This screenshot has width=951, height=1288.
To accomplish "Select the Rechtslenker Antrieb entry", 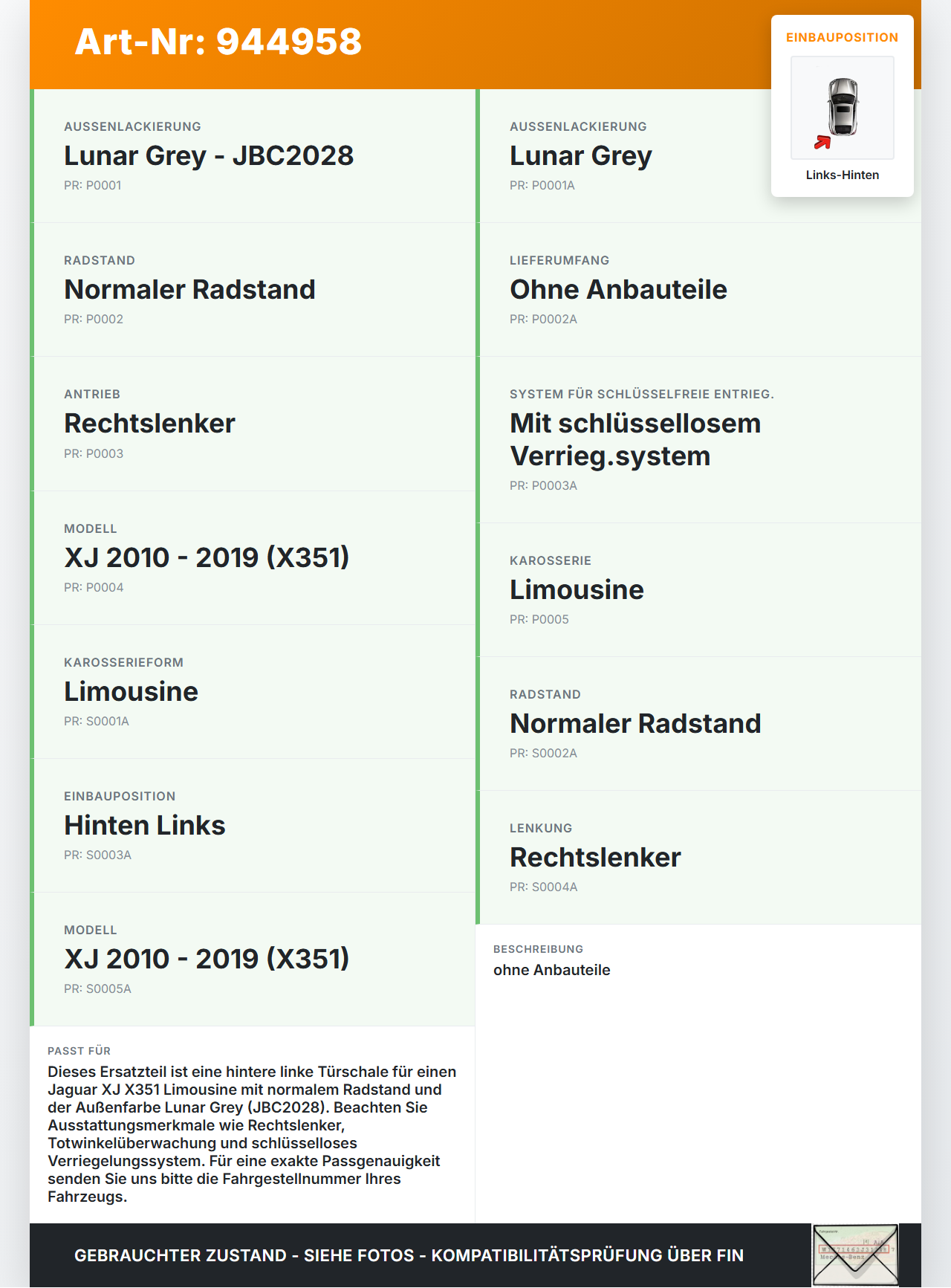I will [253, 424].
